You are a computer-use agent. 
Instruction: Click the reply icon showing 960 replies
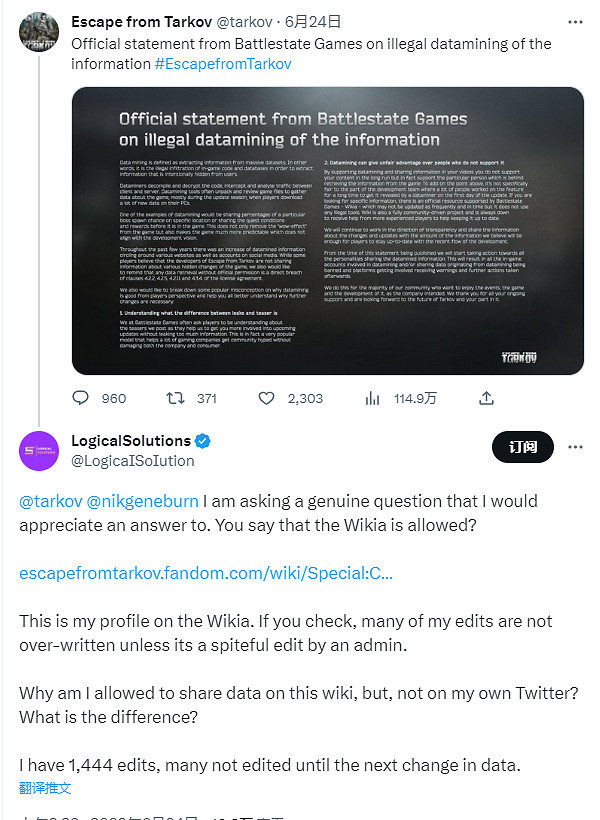pos(81,398)
